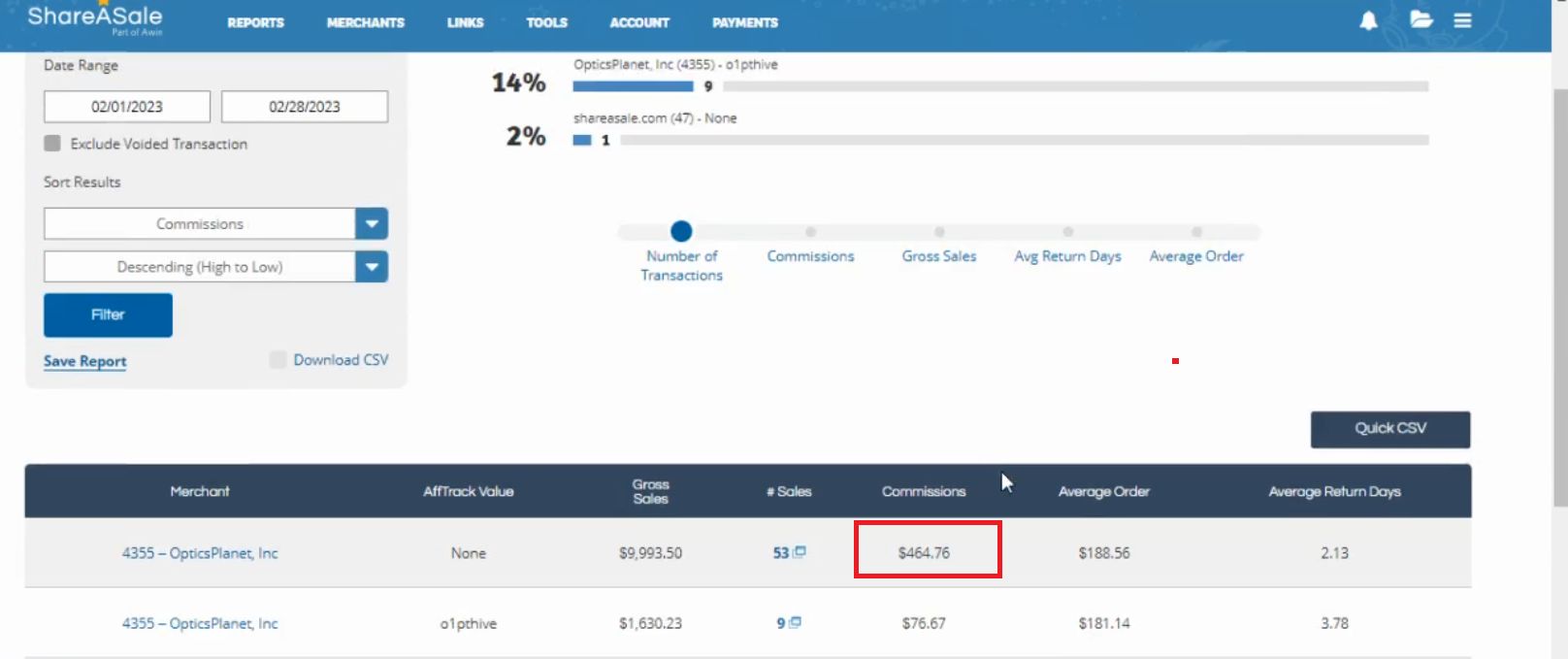Open the notifications bell icon
Viewport: 1568px width, 659px height.
pyautogui.click(x=1368, y=20)
